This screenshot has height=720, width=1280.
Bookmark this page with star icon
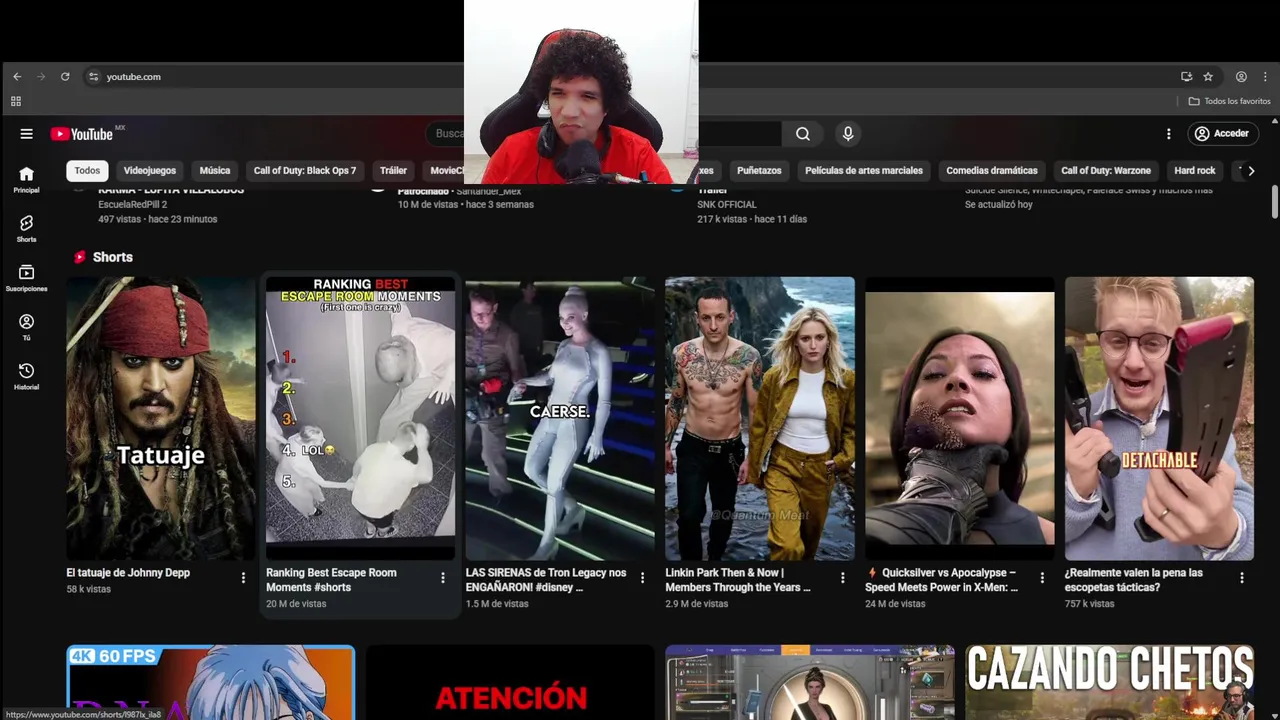[x=1208, y=77]
